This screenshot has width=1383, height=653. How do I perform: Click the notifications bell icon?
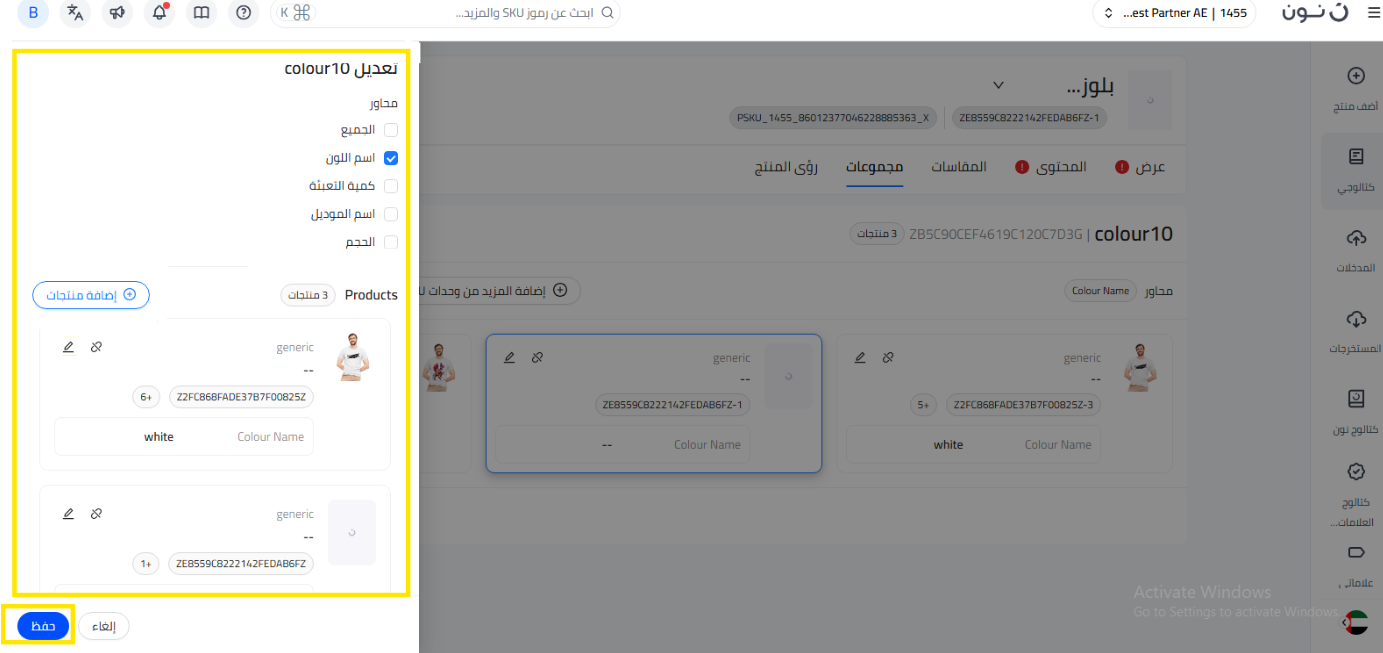click(159, 13)
